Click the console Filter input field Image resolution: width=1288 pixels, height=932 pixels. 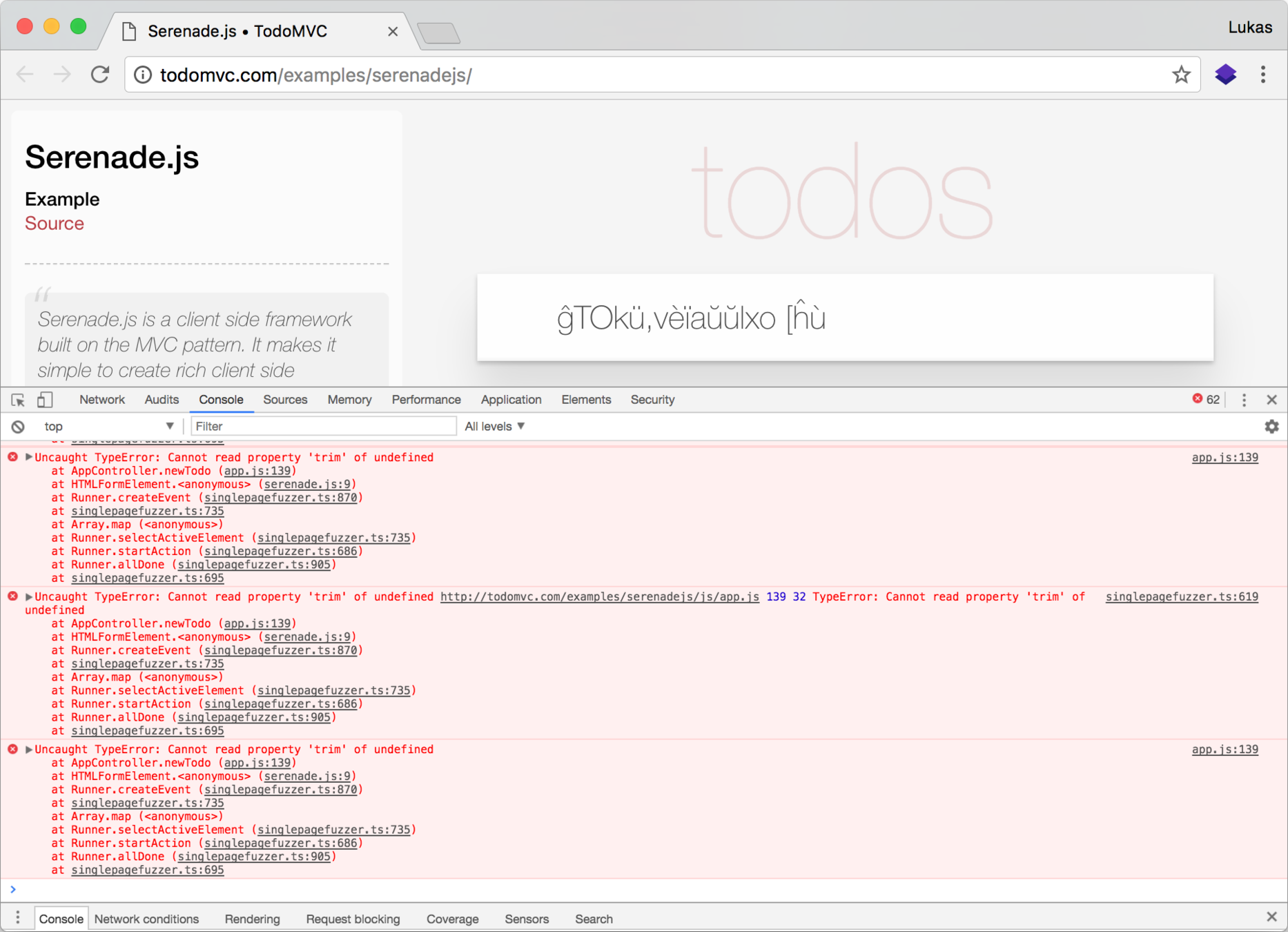click(x=323, y=427)
